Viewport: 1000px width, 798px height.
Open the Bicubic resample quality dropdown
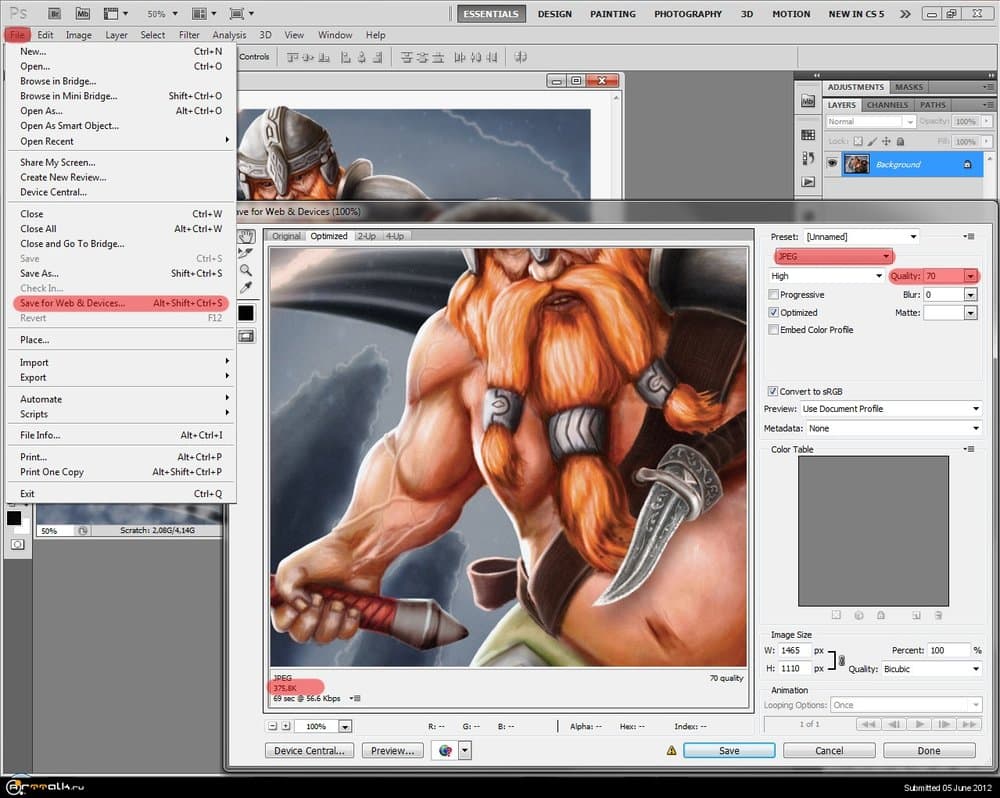click(x=932, y=668)
